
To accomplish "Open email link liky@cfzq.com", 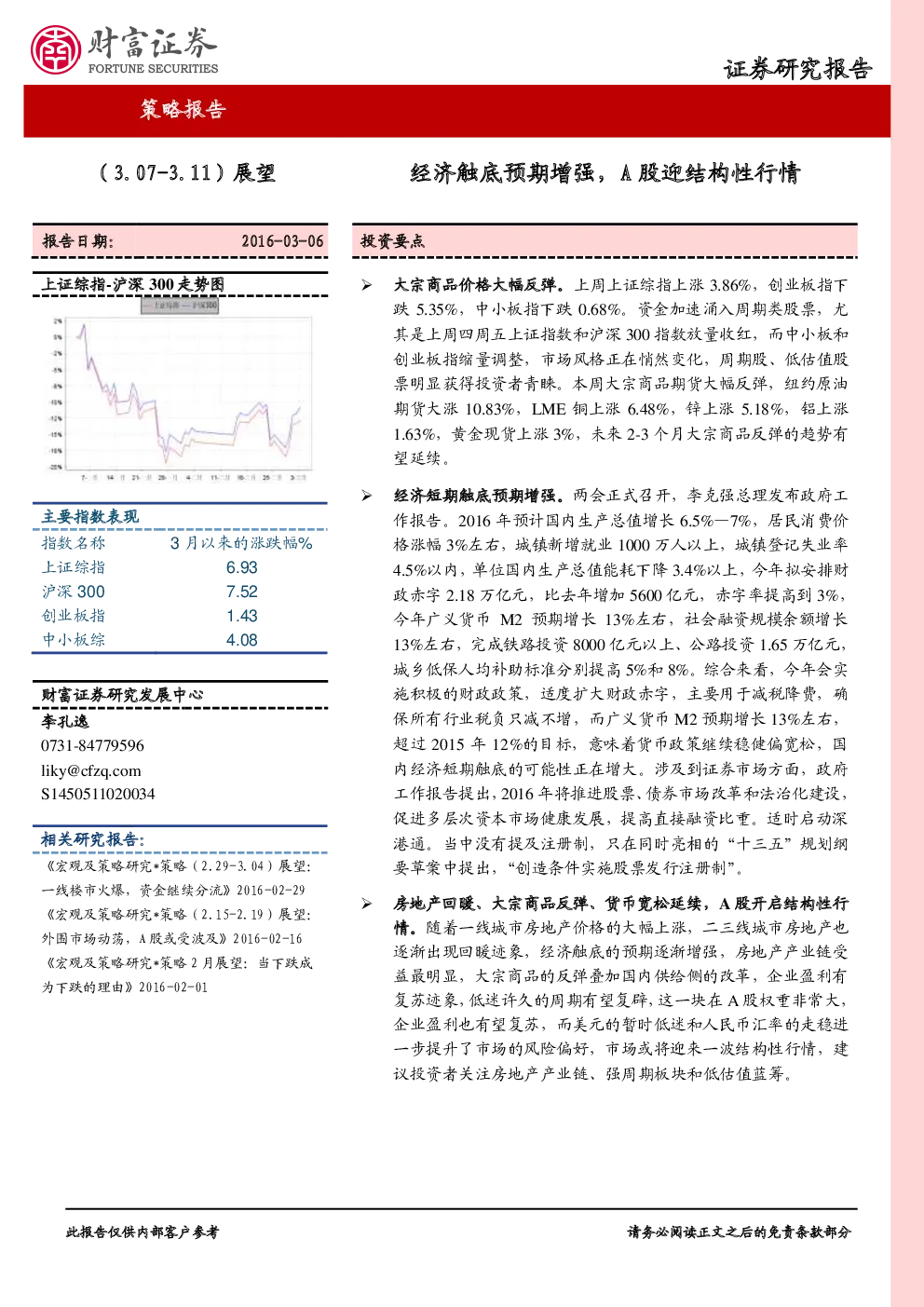I will click(91, 770).
